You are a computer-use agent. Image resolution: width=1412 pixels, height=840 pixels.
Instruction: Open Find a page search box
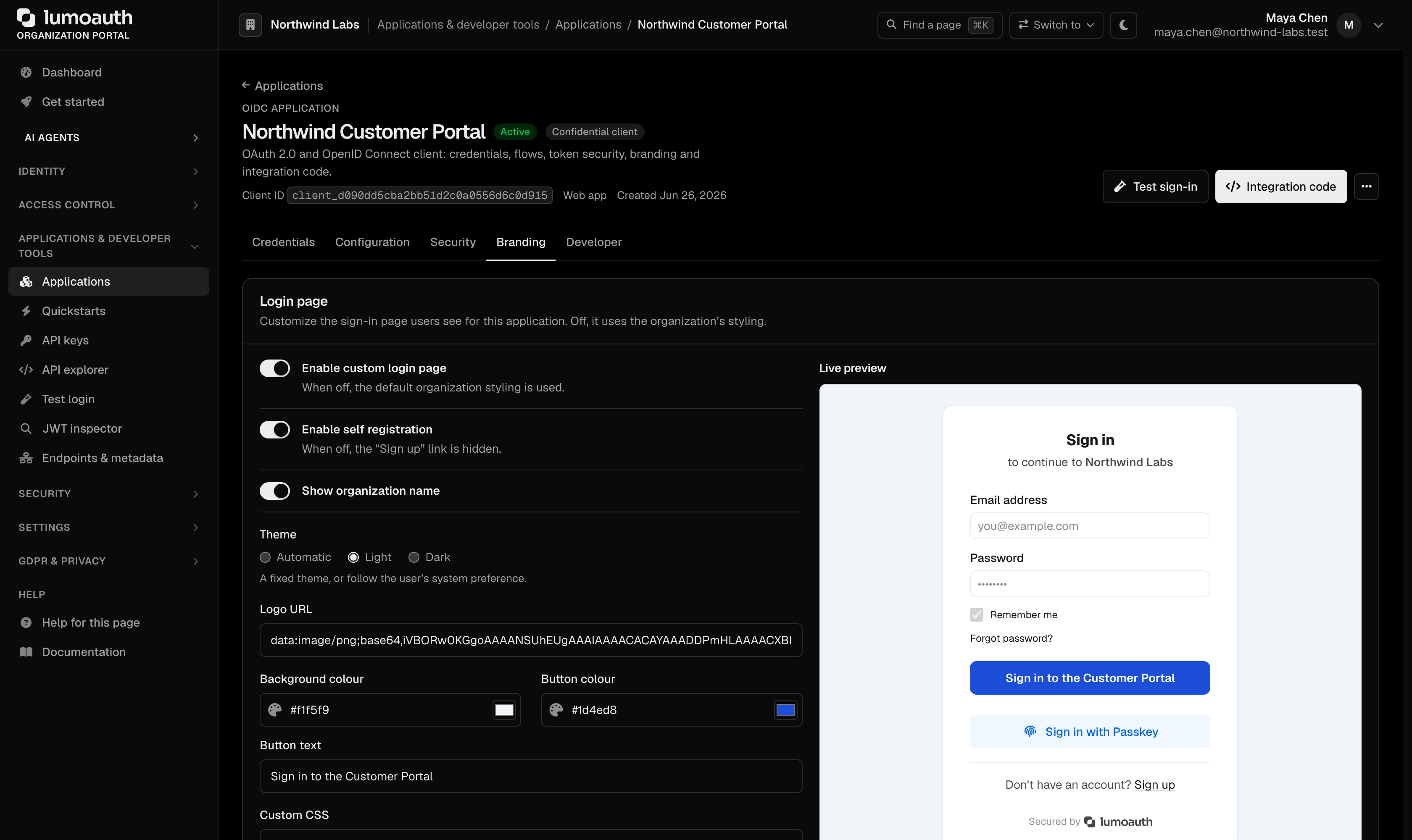(939, 25)
